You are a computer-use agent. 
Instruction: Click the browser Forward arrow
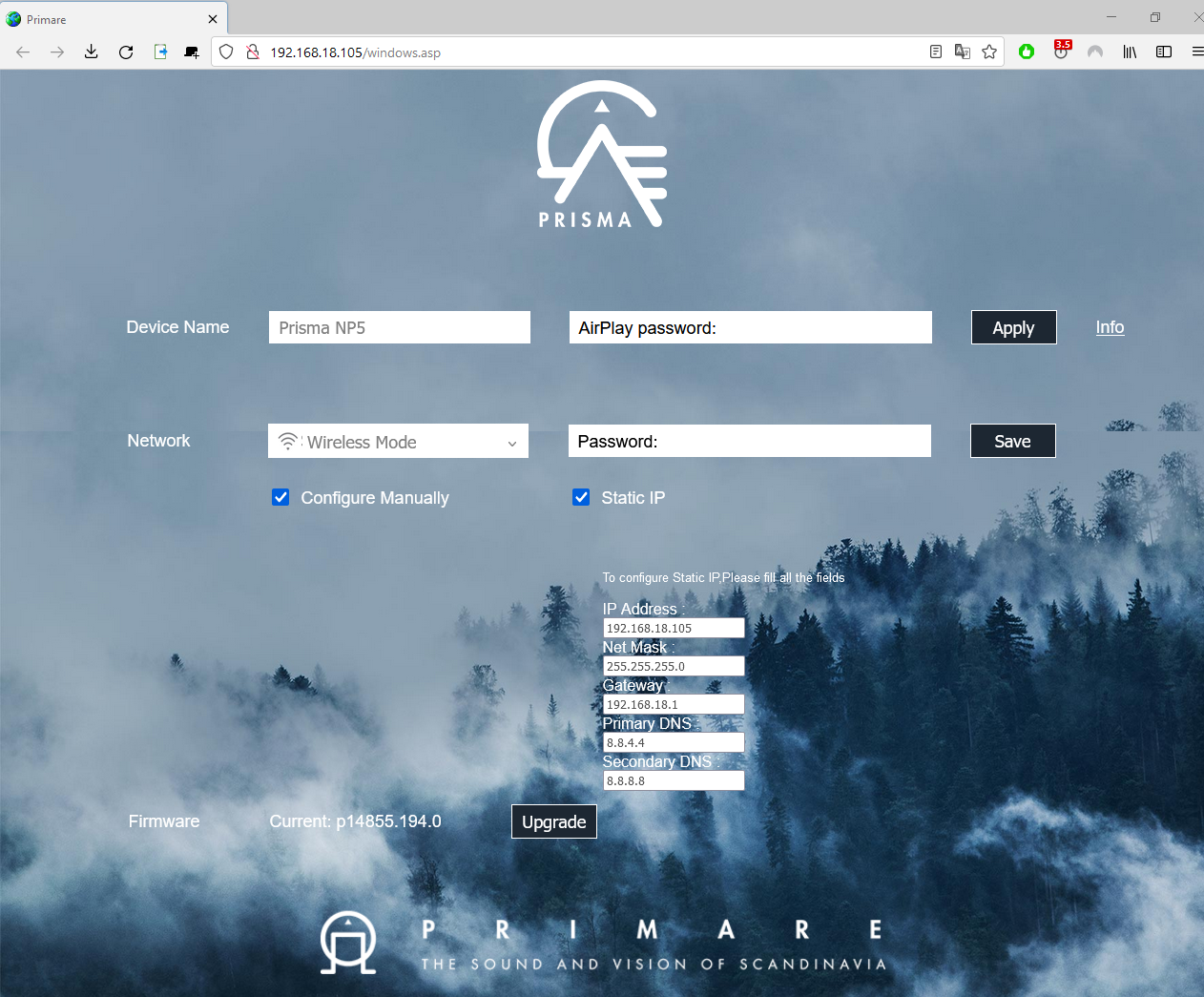pyautogui.click(x=57, y=52)
